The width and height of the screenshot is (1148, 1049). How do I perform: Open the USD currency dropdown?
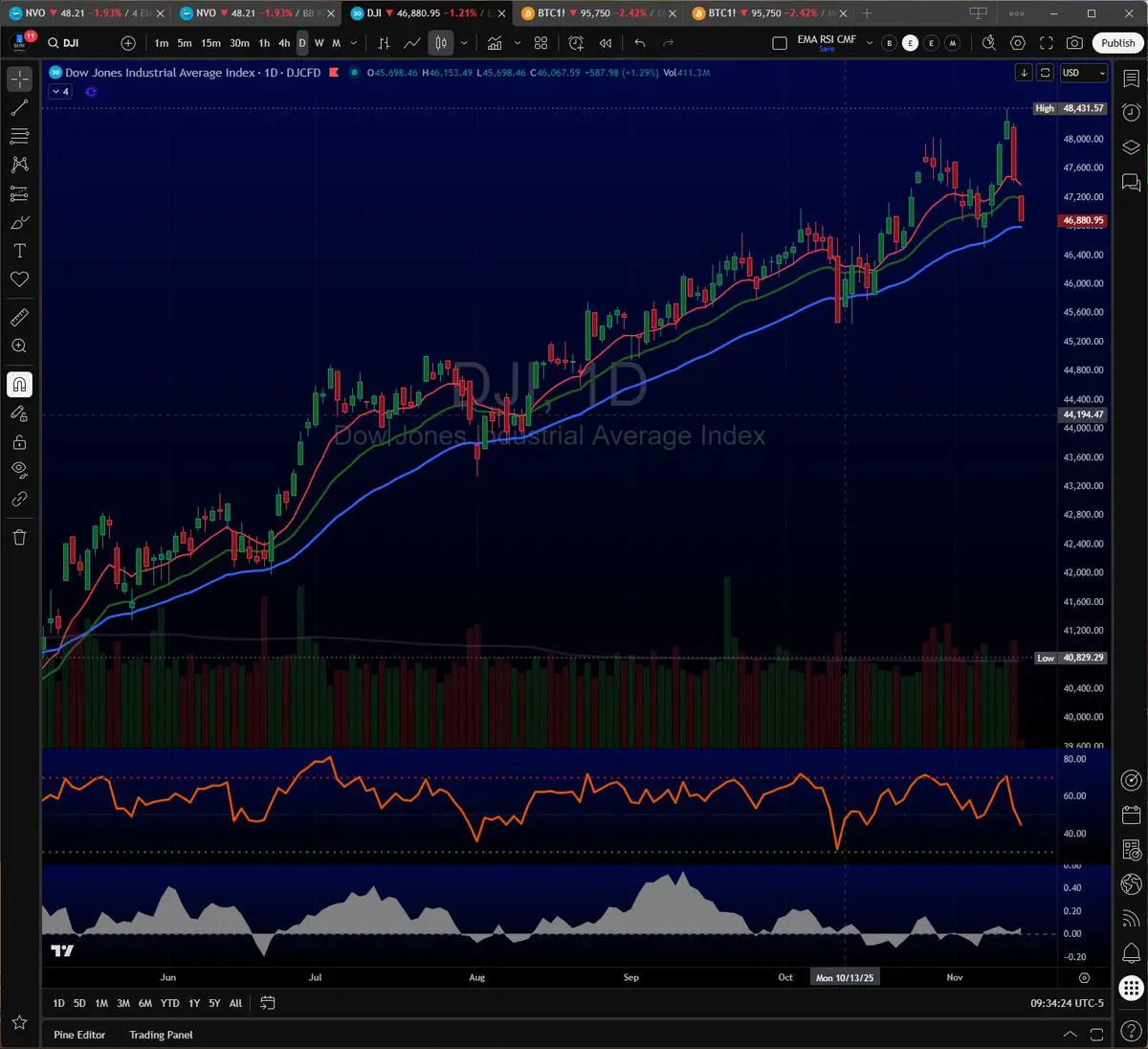click(1083, 73)
